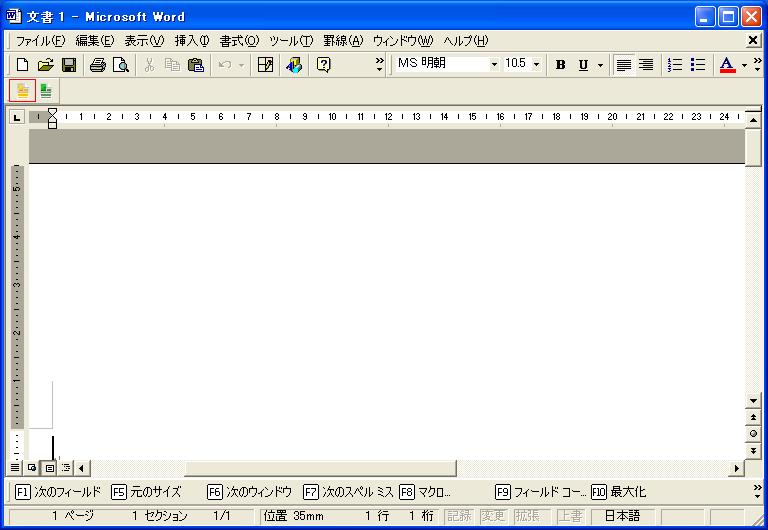Click the colorful drawing shapes icon
The image size is (768, 530).
(x=294, y=65)
